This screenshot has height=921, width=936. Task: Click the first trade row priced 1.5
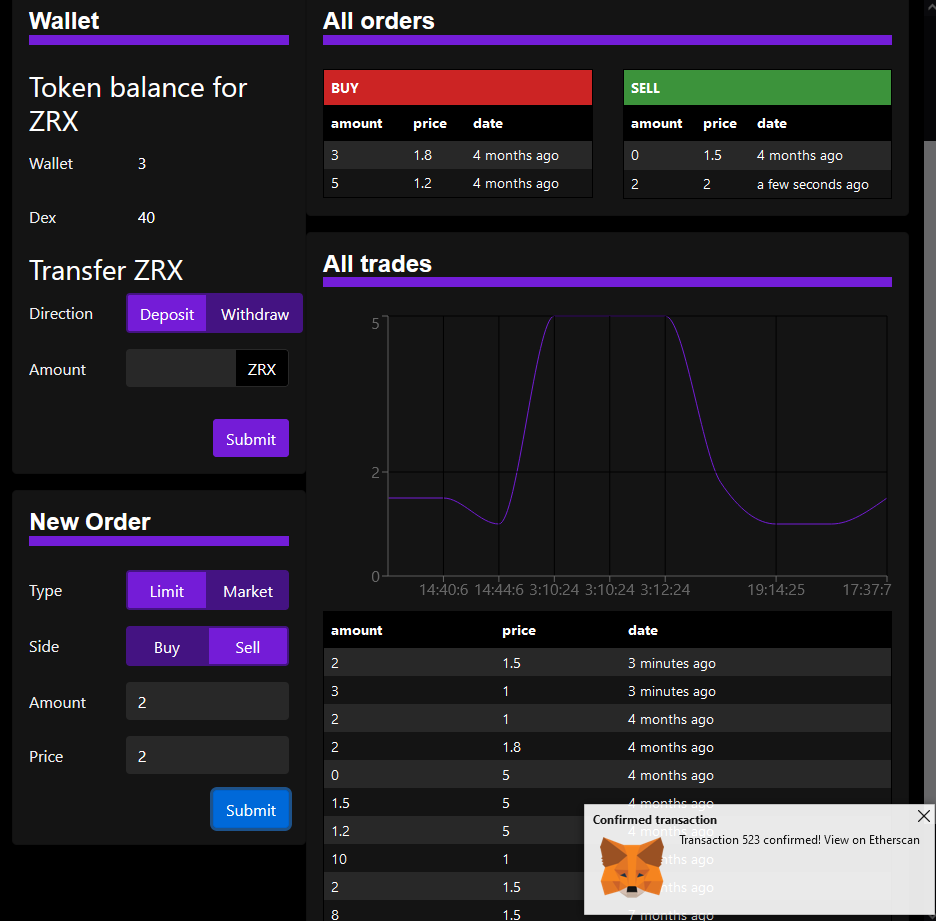tap(607, 663)
